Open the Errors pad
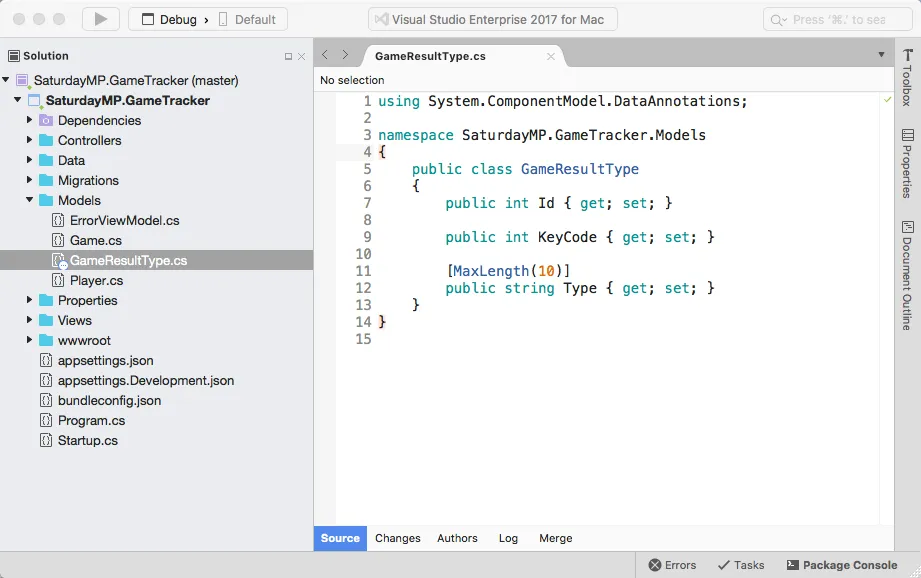921x578 pixels. pyautogui.click(x=672, y=565)
